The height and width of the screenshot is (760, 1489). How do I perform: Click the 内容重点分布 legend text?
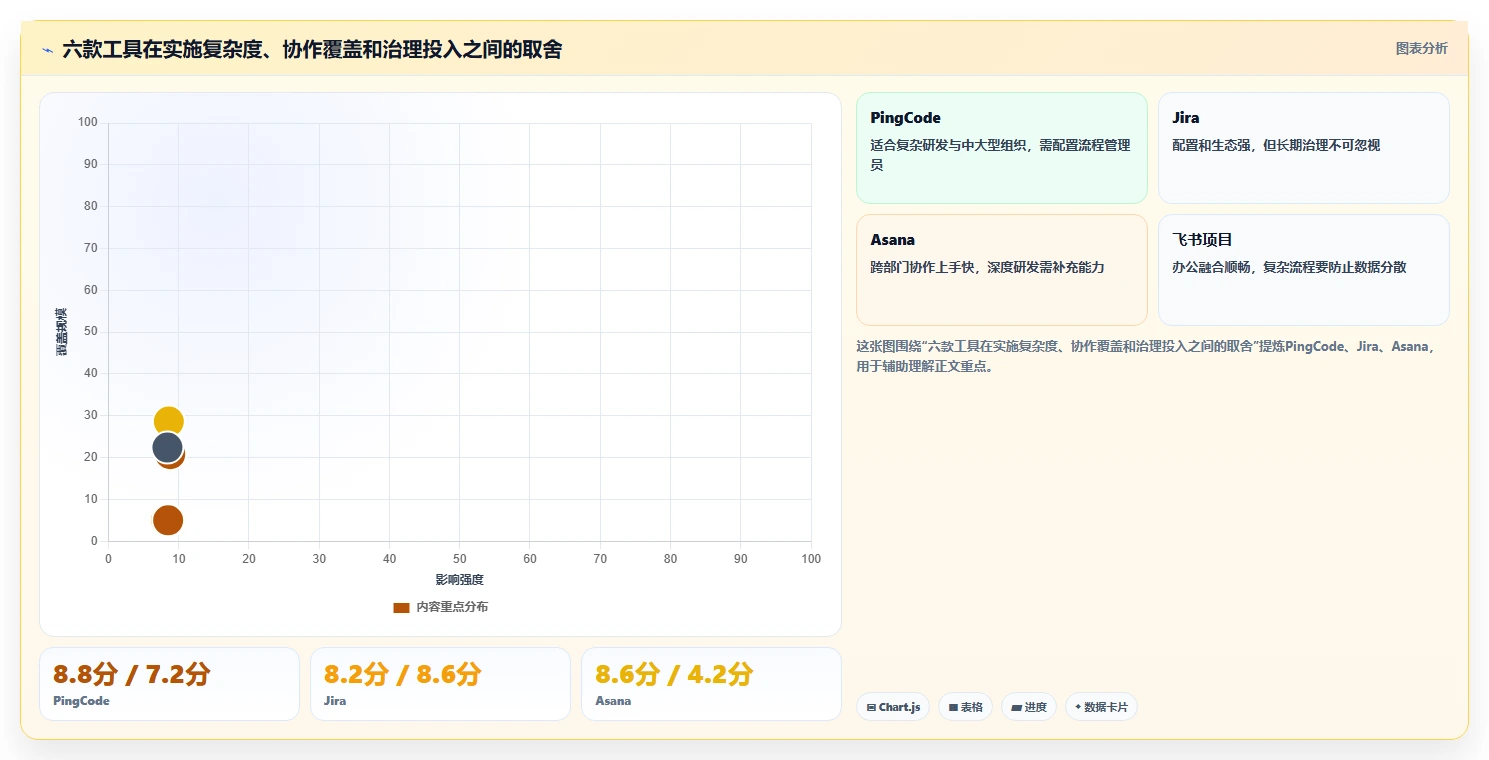(452, 607)
